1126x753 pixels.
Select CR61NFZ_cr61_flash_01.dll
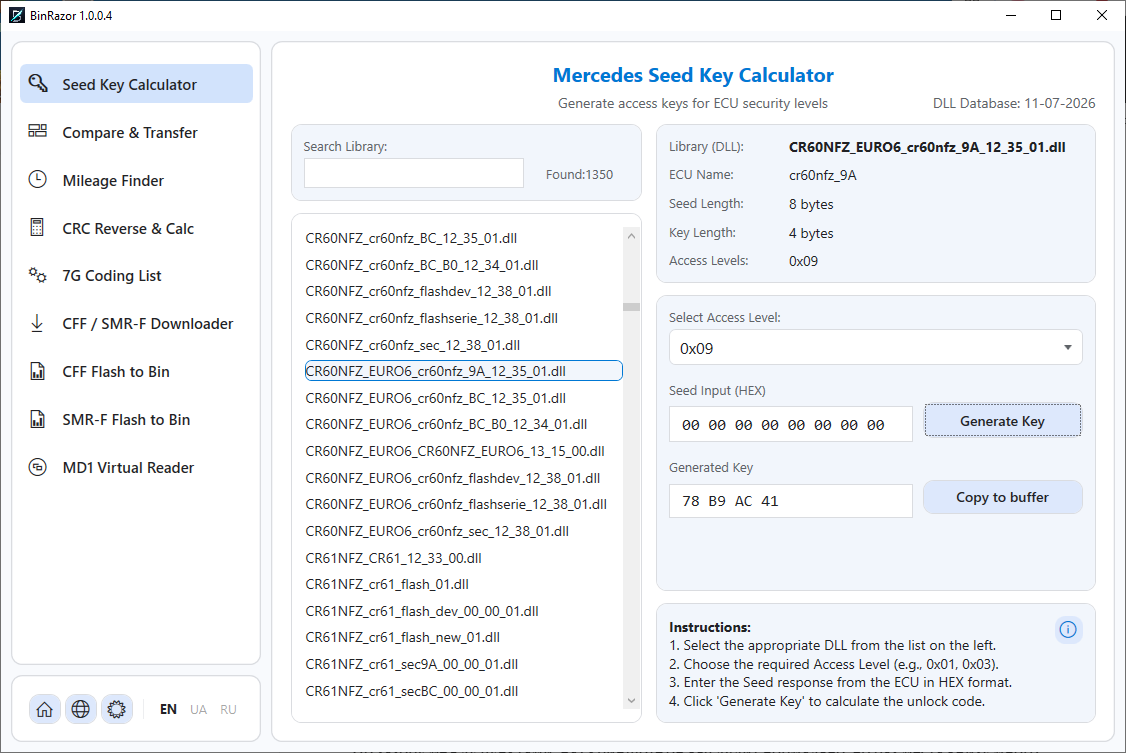pos(464,584)
